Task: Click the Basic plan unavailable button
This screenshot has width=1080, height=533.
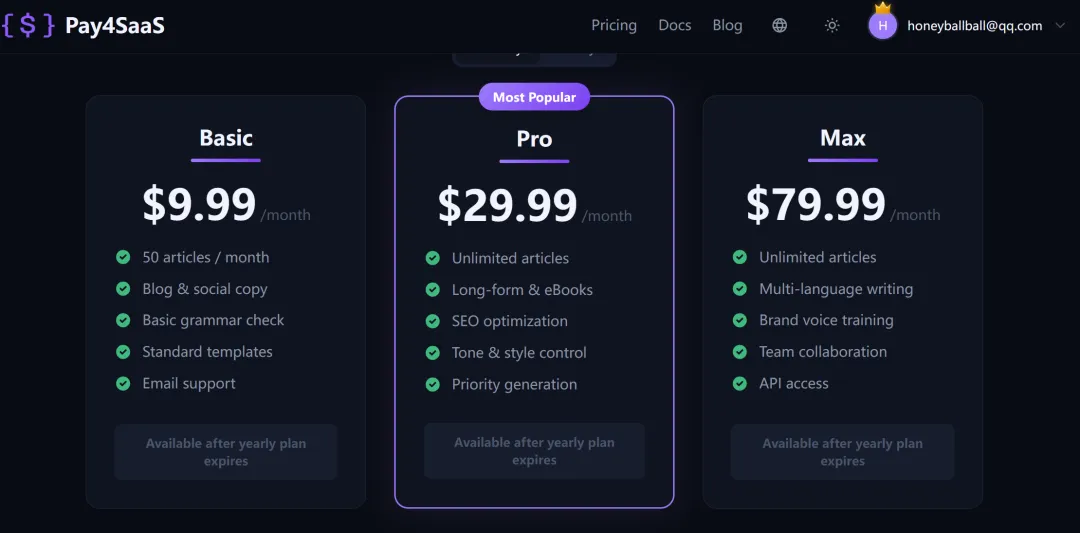Action: click(226, 452)
